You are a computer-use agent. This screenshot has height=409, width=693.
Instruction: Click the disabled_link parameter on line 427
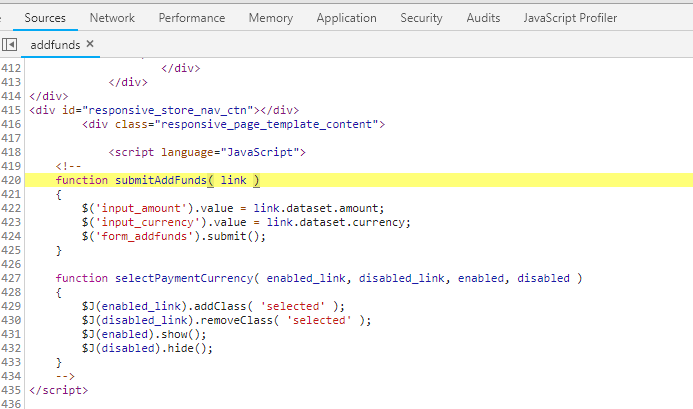(401, 278)
